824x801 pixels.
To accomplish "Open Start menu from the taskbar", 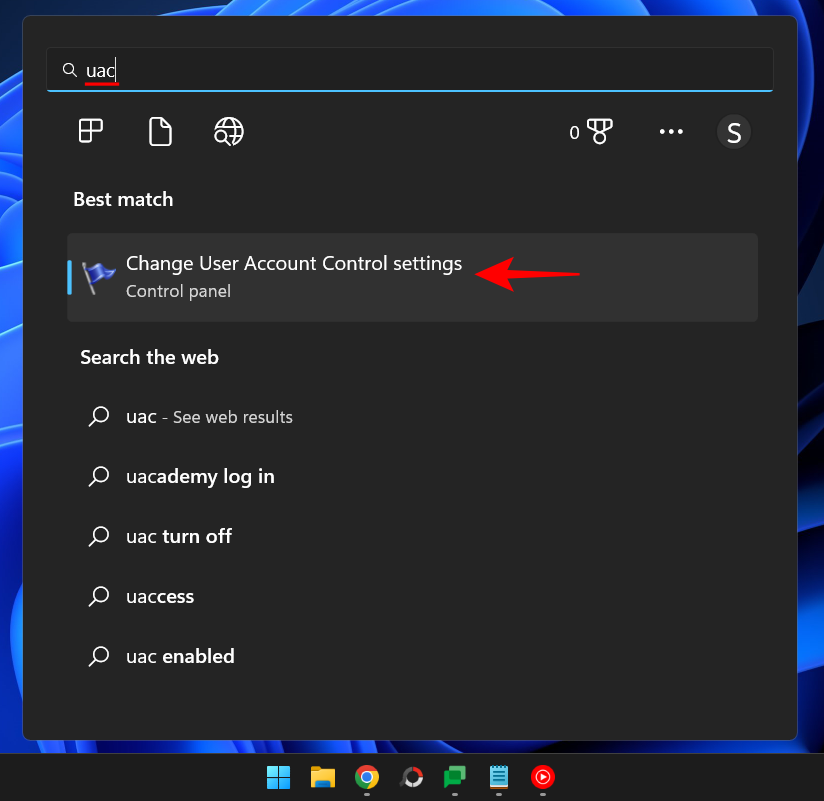I will [x=278, y=777].
